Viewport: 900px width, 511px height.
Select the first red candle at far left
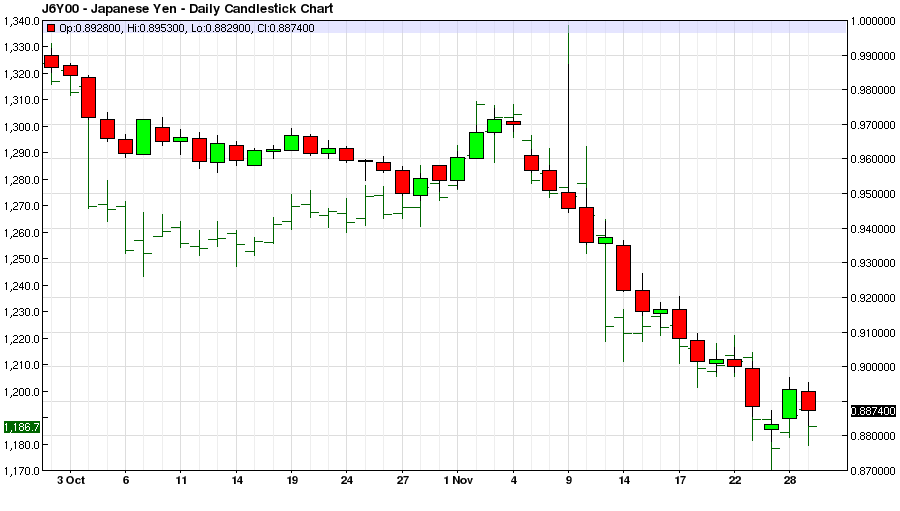coord(51,62)
